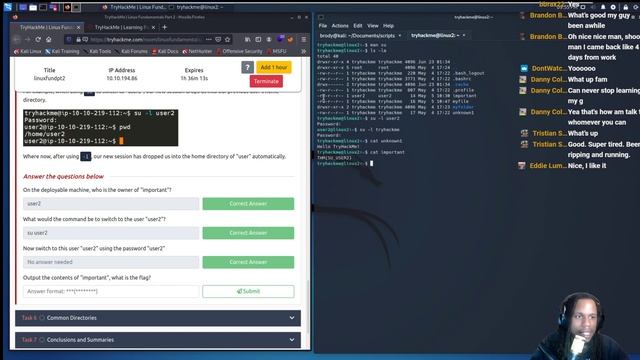Close the TryHackMe Linux Fundamentals tab
The width and height of the screenshot is (640, 360).
pyautogui.click(x=79, y=27)
